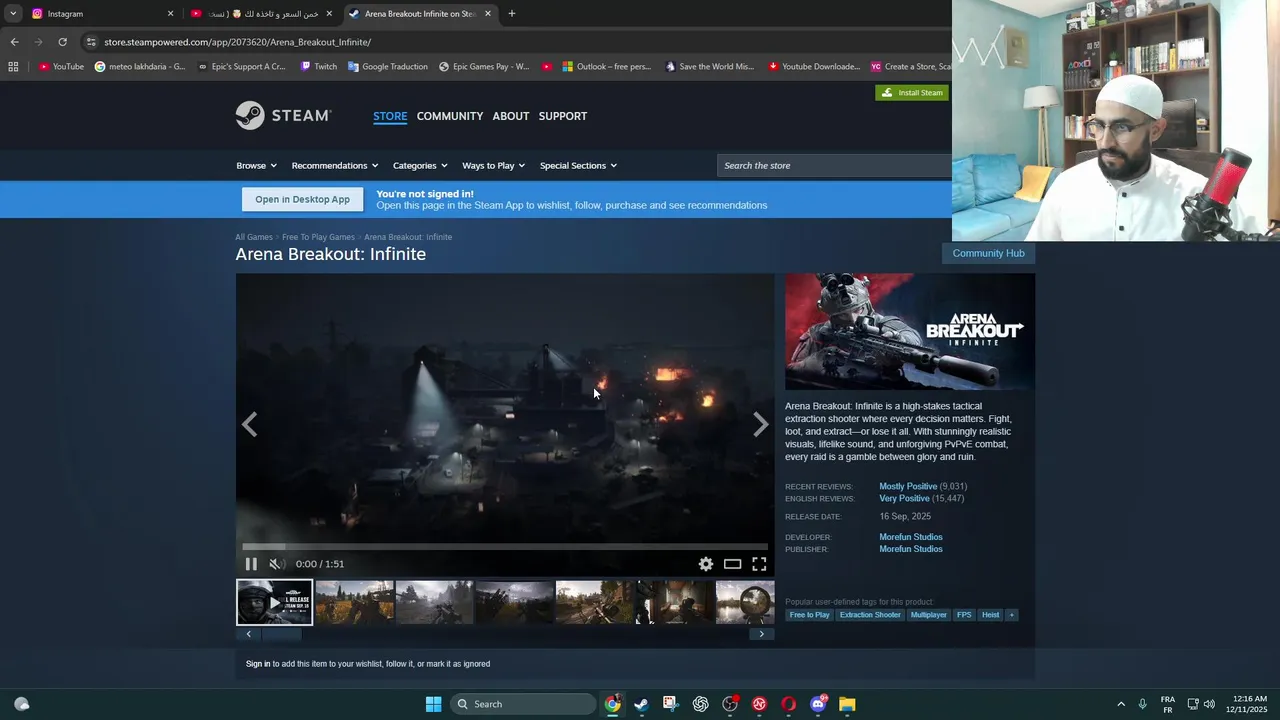Select the fourth screenshot thumbnail
This screenshot has width=1280, height=720.
click(x=594, y=602)
